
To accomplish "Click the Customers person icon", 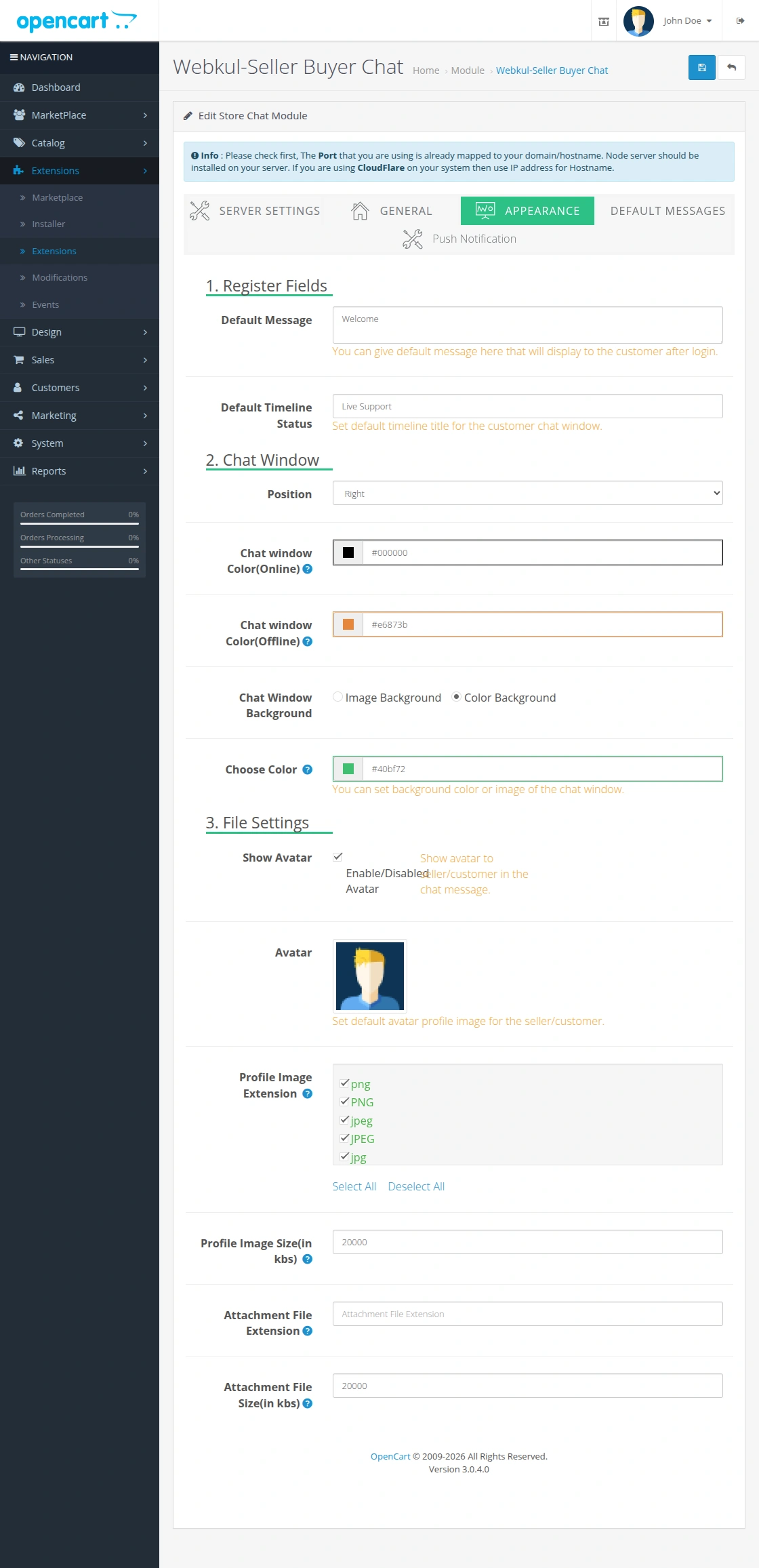I will pos(18,388).
